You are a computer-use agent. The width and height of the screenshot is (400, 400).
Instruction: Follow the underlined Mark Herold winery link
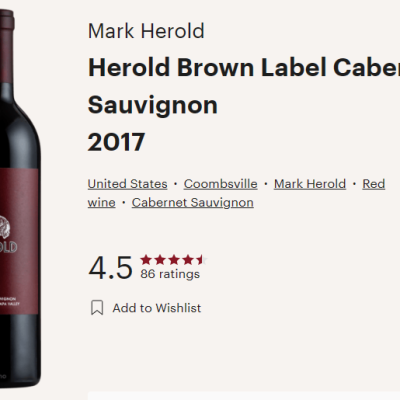[310, 184]
